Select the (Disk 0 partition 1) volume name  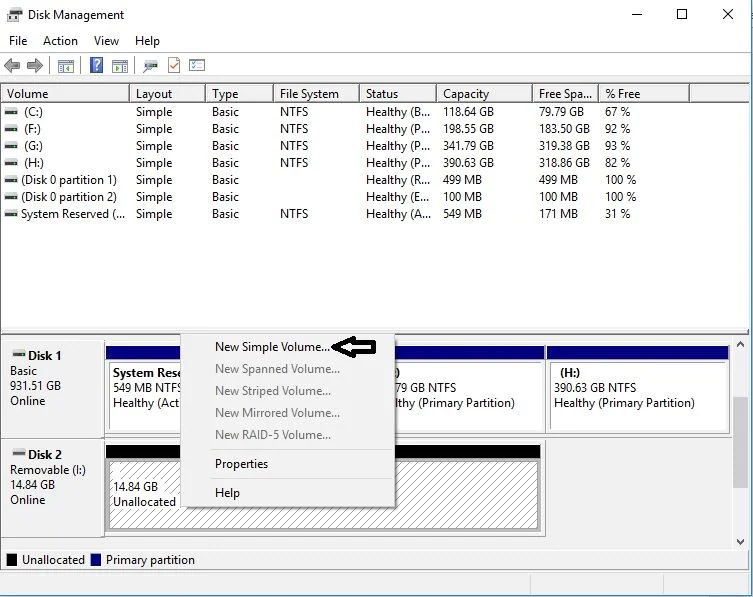pos(69,180)
